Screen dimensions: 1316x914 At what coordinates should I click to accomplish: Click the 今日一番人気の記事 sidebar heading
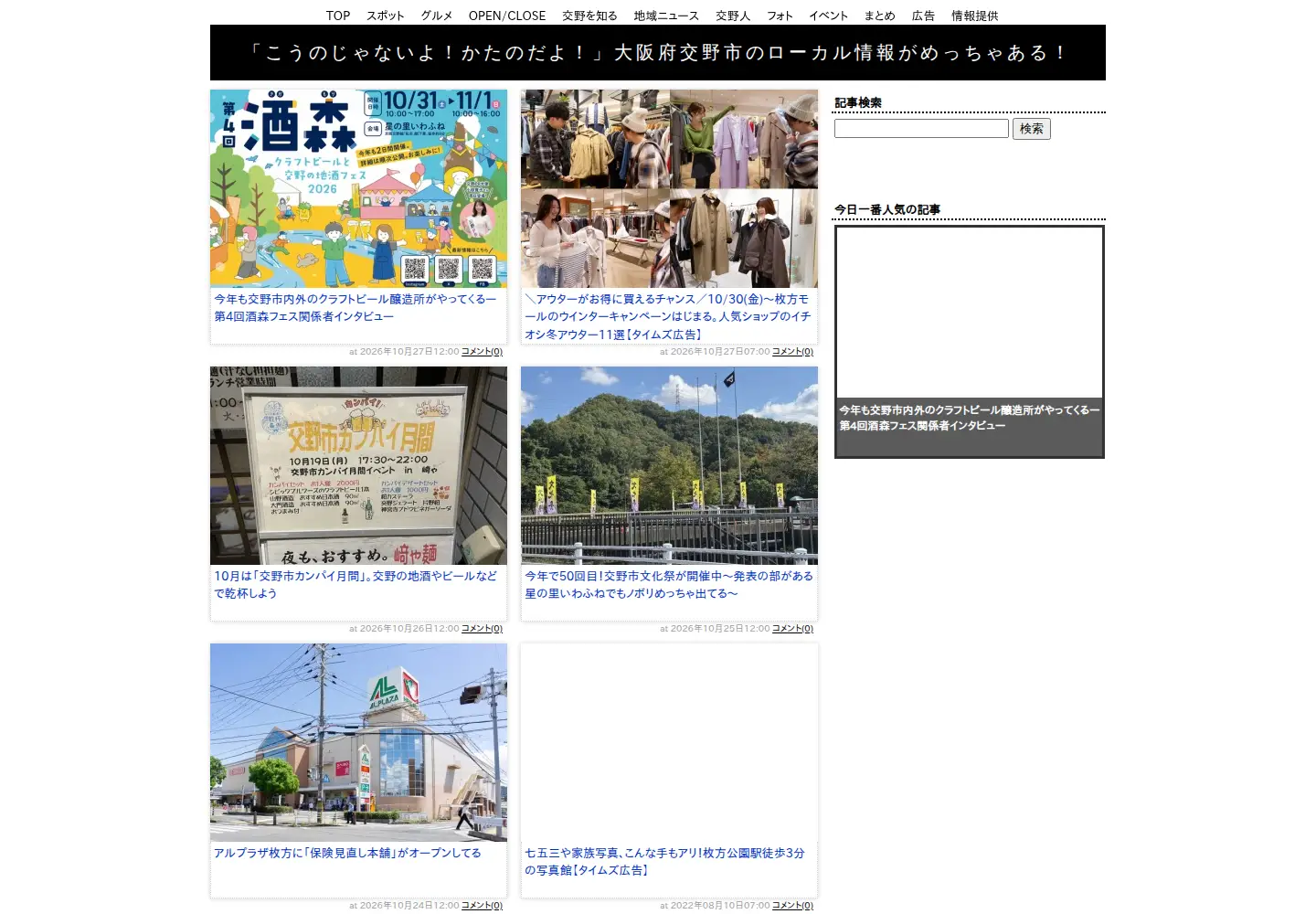click(887, 210)
